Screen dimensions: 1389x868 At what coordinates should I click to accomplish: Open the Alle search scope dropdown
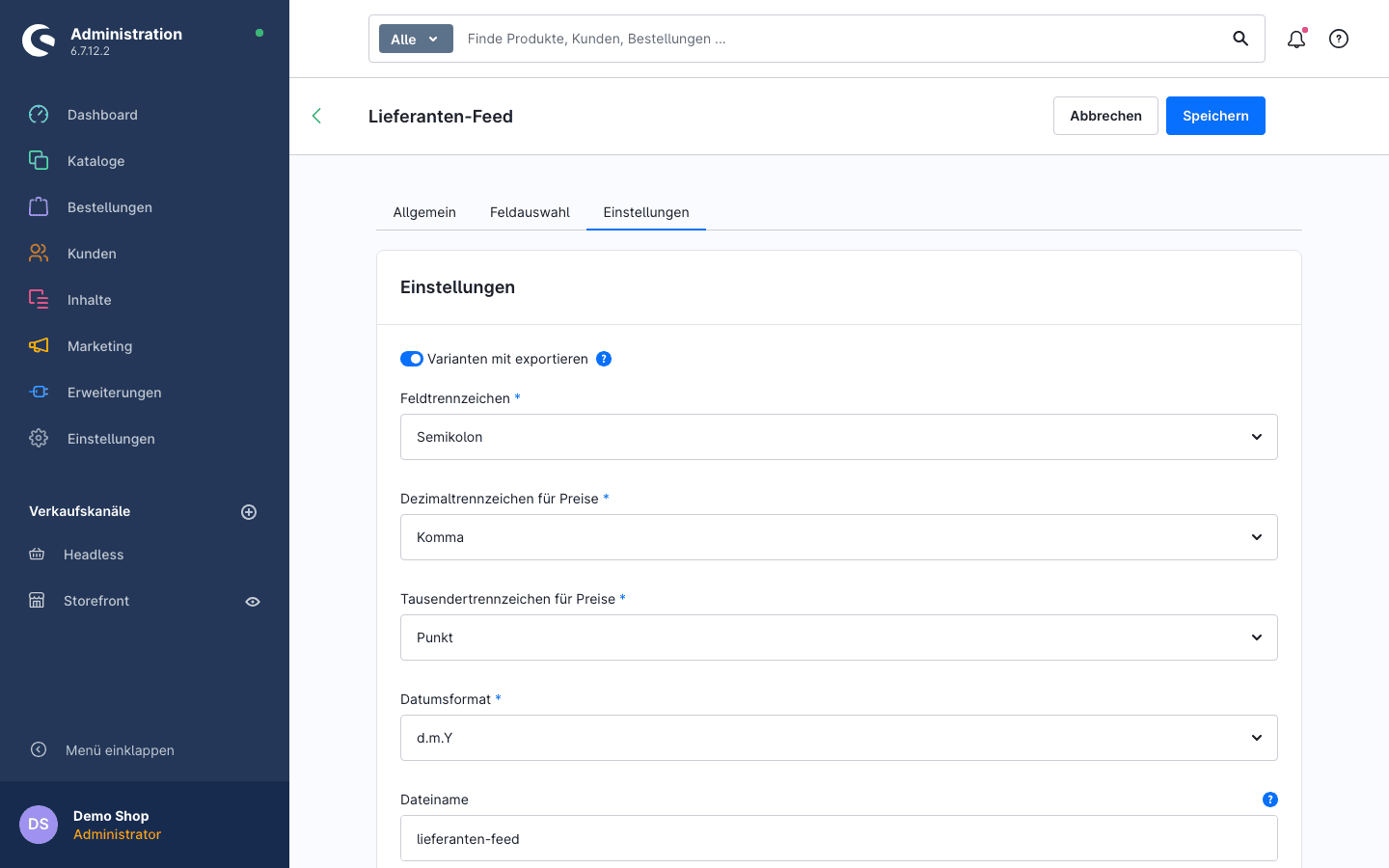tap(416, 39)
